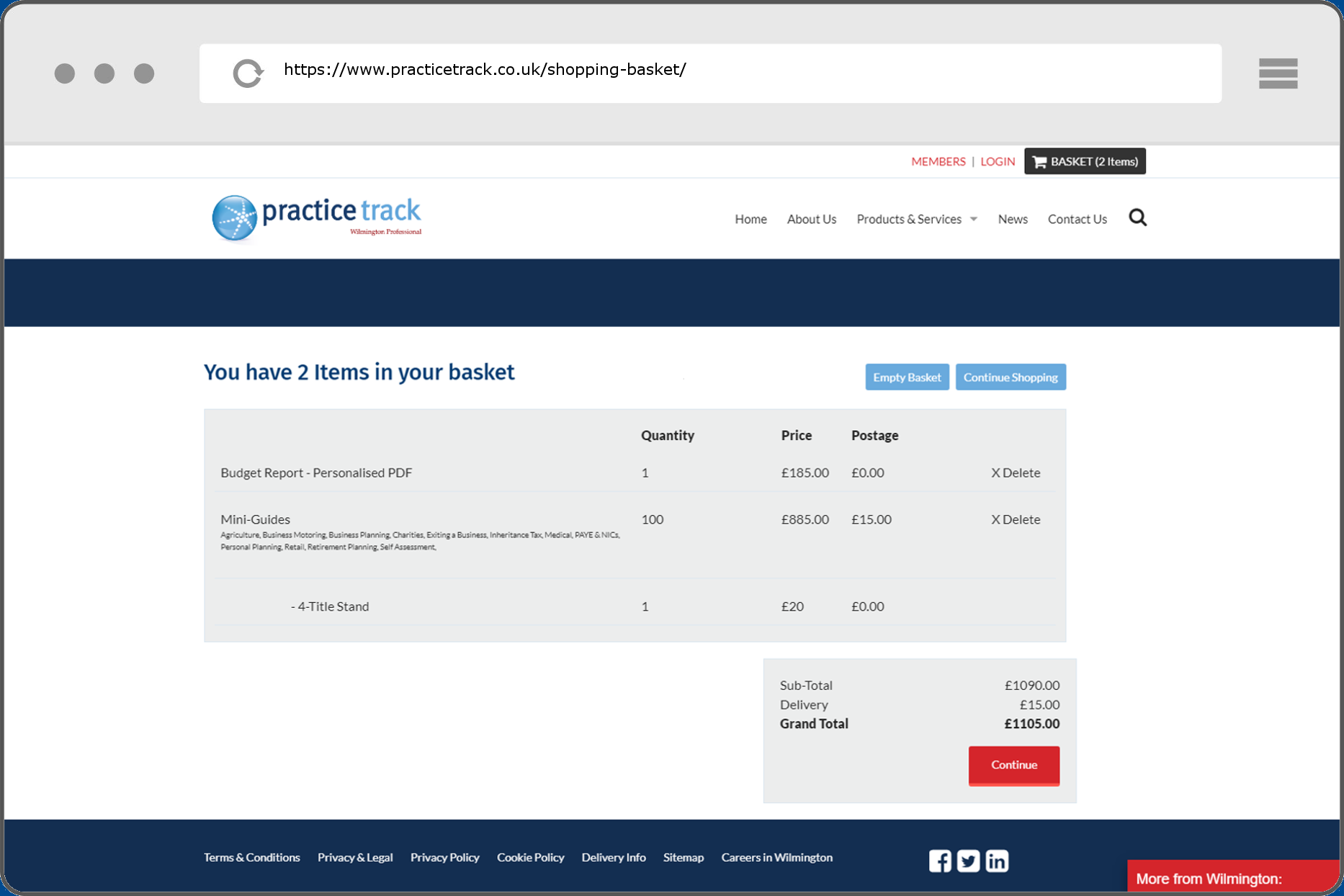Open the browser hamburger menu

(x=1278, y=73)
